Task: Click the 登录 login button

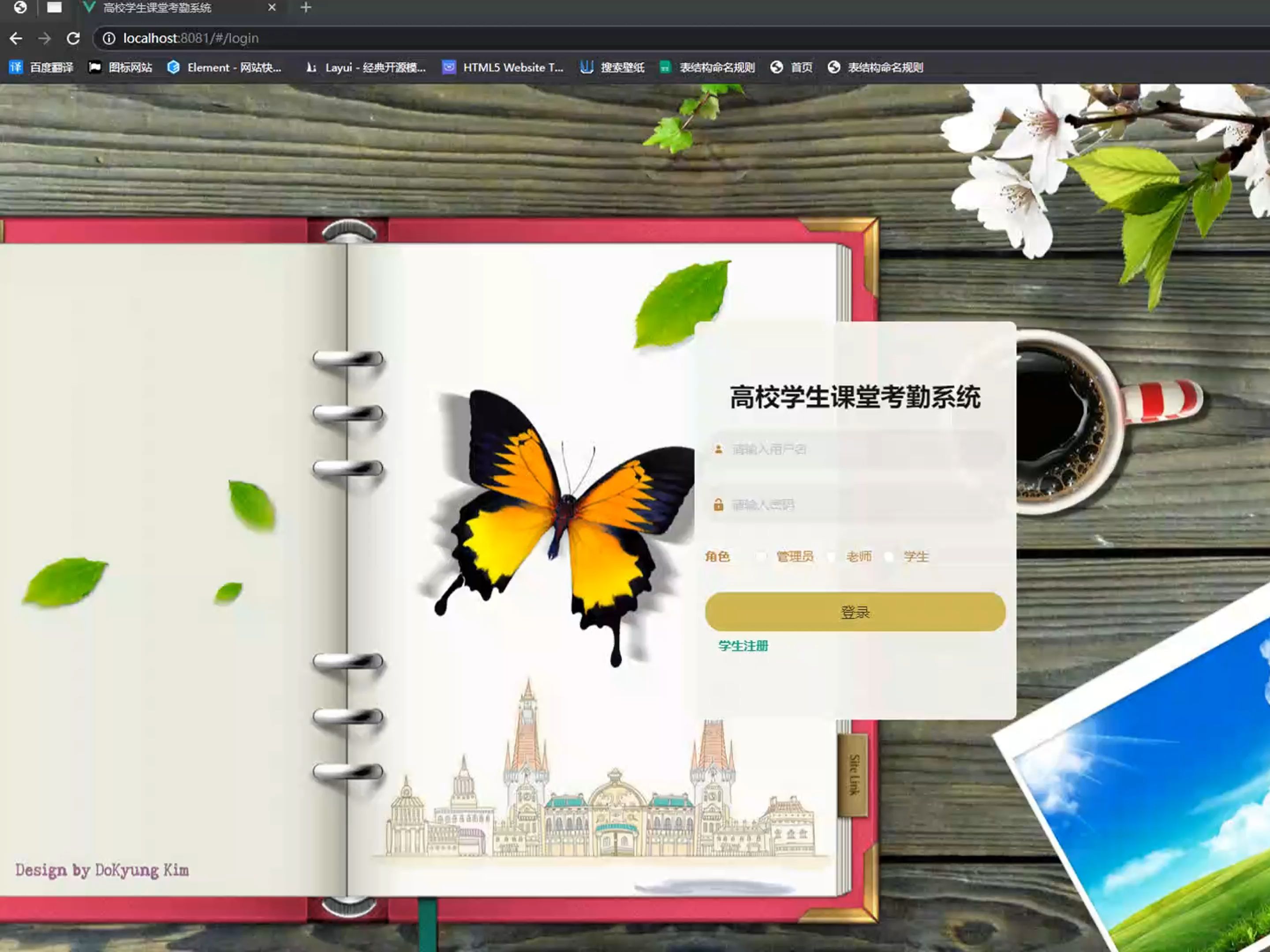Action: pyautogui.click(x=855, y=612)
